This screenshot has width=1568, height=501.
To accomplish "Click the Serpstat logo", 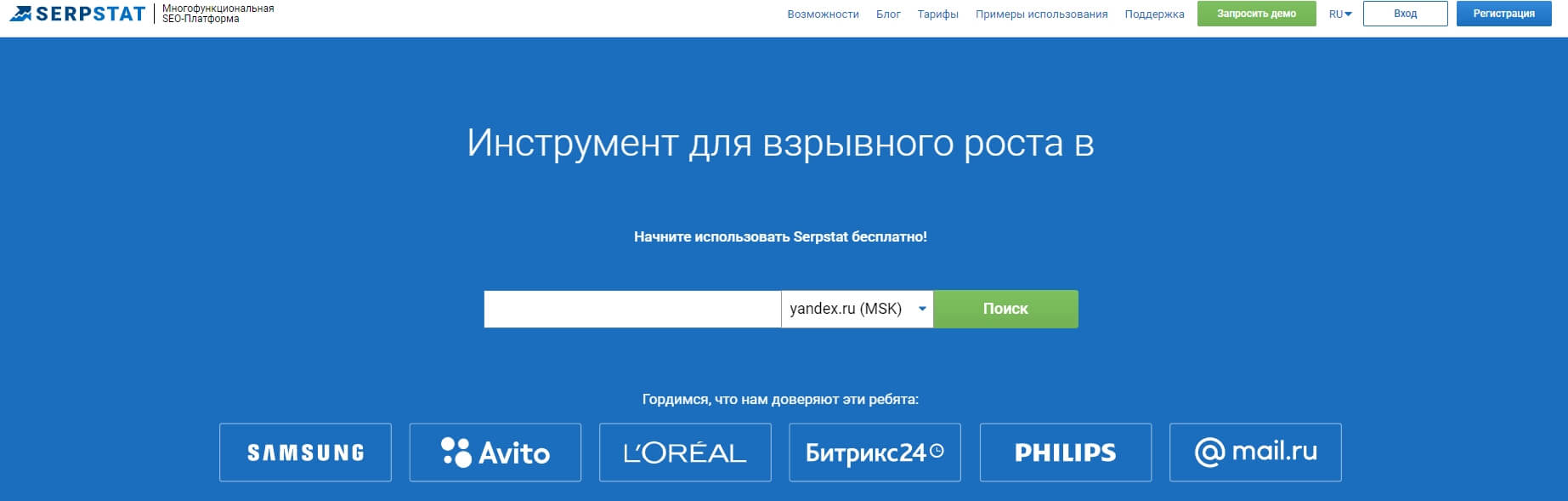I will pyautogui.click(x=77, y=14).
